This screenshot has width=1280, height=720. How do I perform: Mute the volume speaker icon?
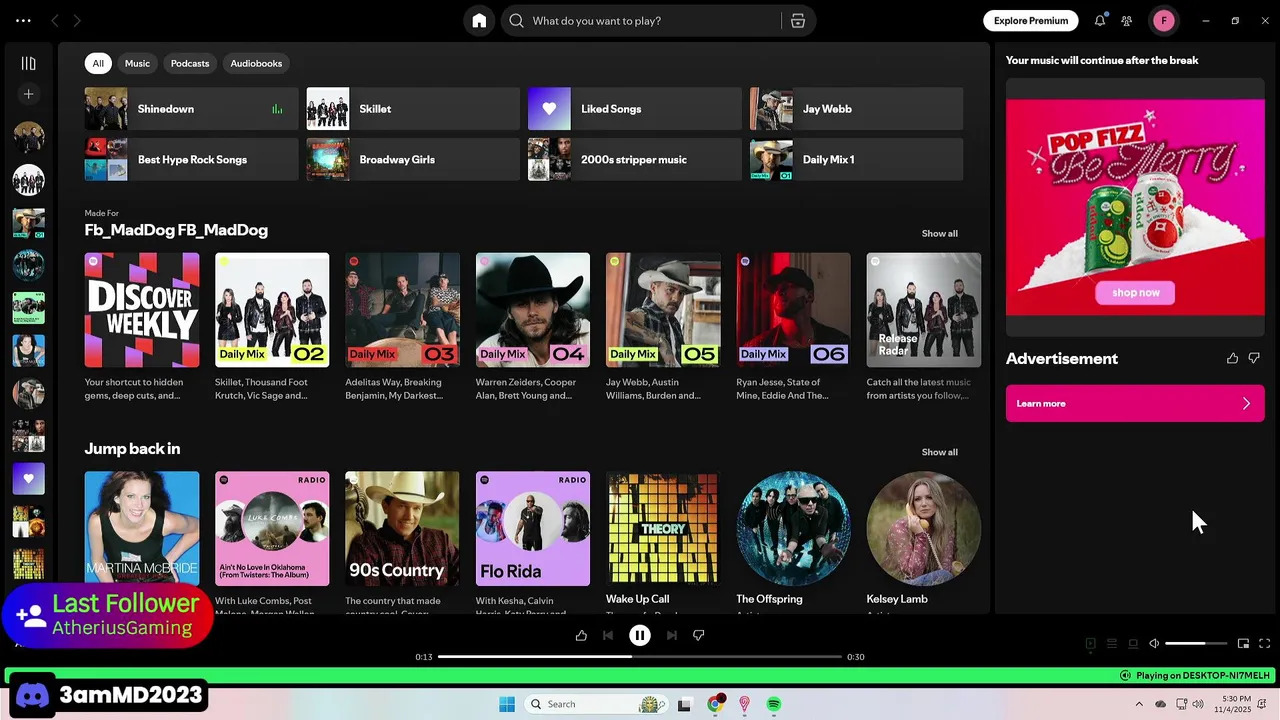pos(1154,644)
